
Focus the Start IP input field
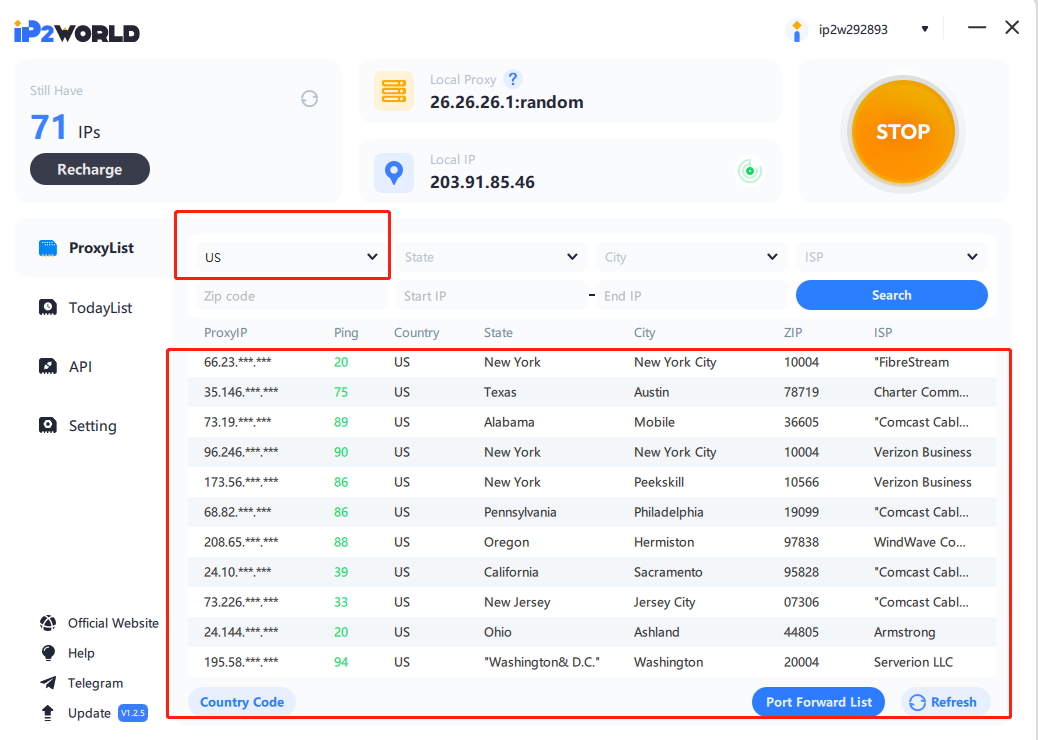[491, 296]
